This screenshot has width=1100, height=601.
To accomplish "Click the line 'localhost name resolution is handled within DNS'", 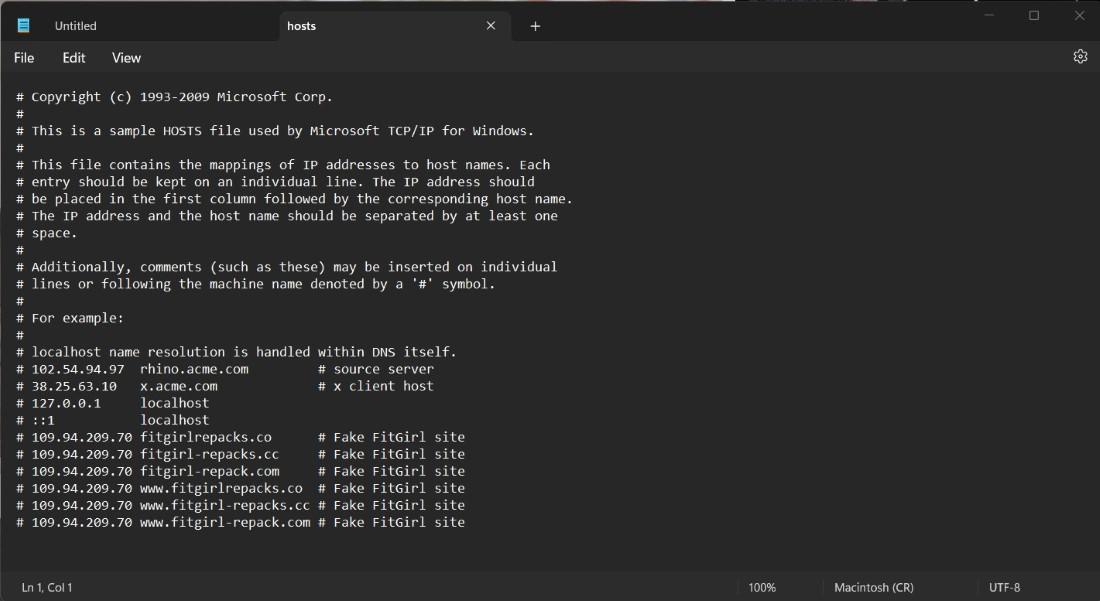I will pos(236,352).
